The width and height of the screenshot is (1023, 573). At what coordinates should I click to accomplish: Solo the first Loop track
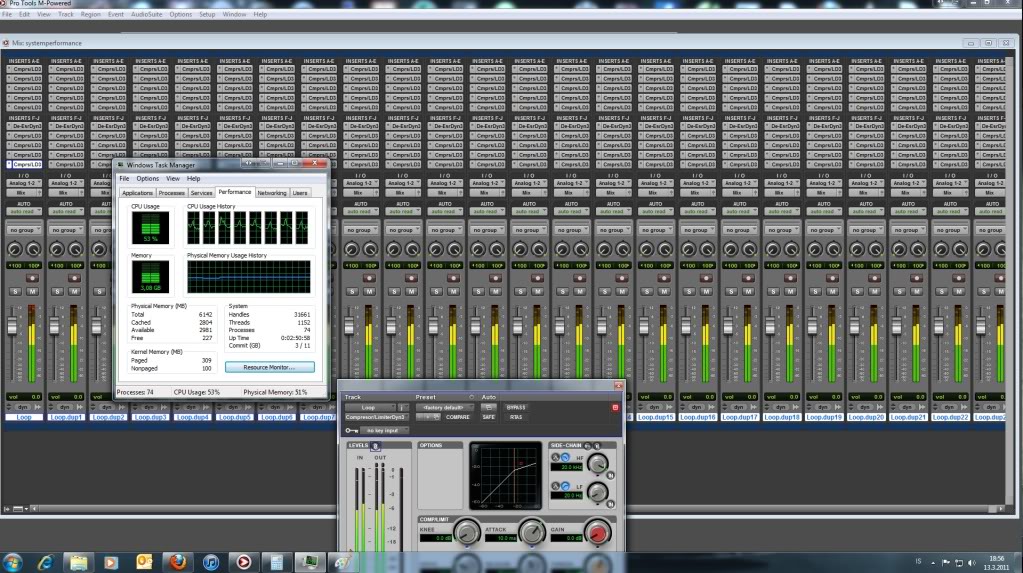[x=16, y=291]
